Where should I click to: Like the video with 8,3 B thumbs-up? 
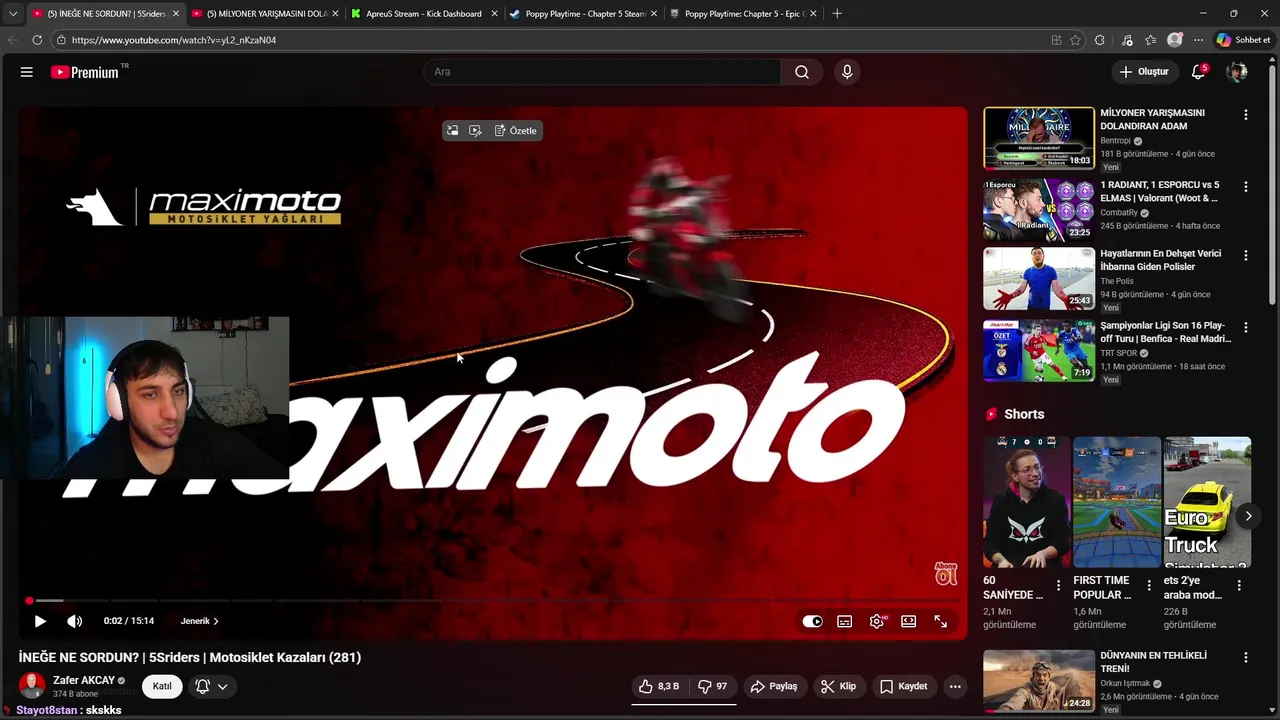(x=659, y=686)
